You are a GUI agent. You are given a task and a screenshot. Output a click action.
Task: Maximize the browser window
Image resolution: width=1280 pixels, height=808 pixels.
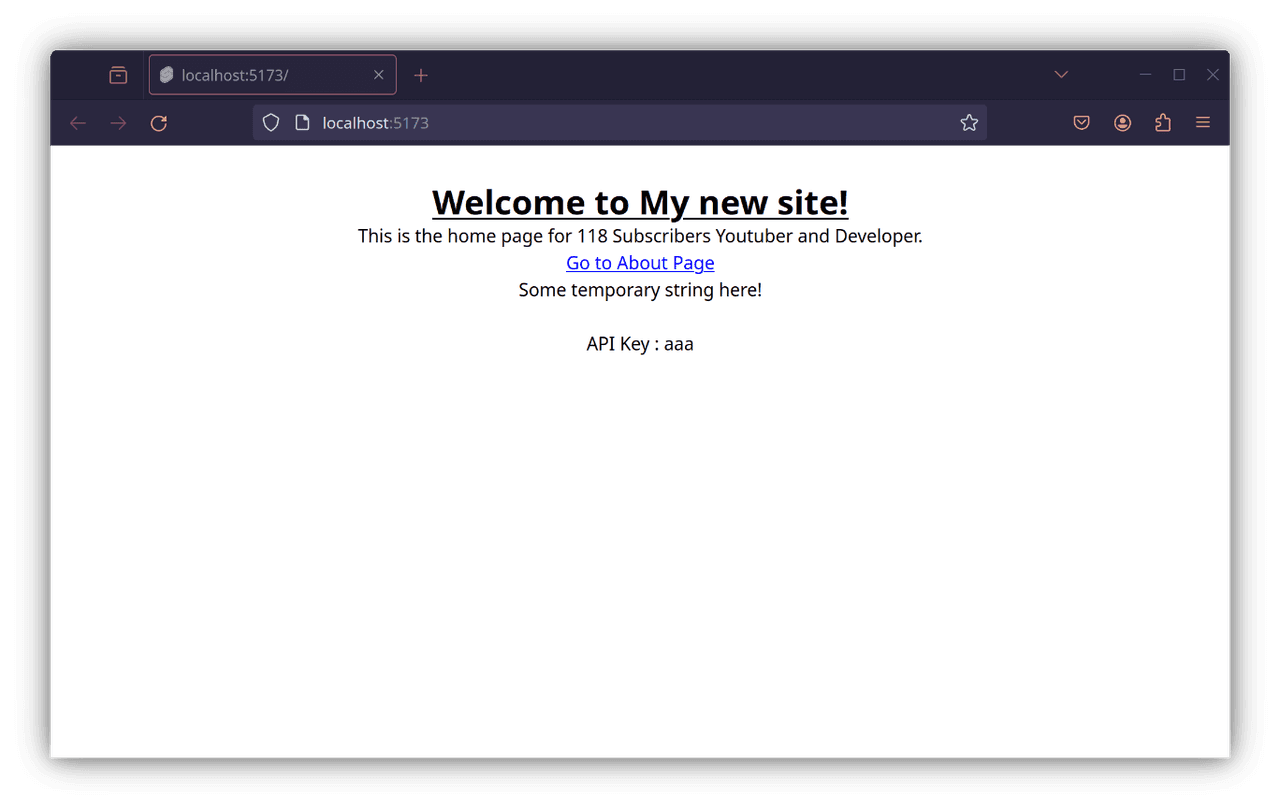(1179, 75)
